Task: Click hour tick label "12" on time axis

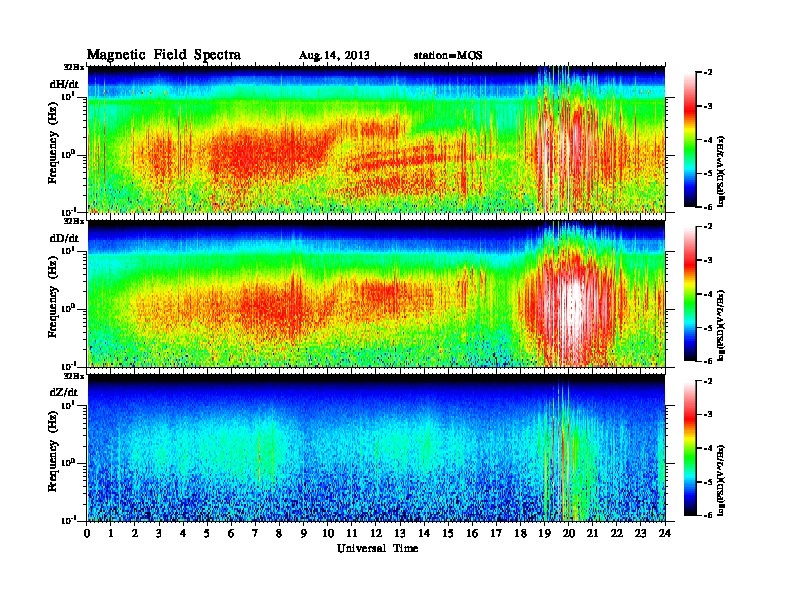Action: (x=376, y=534)
